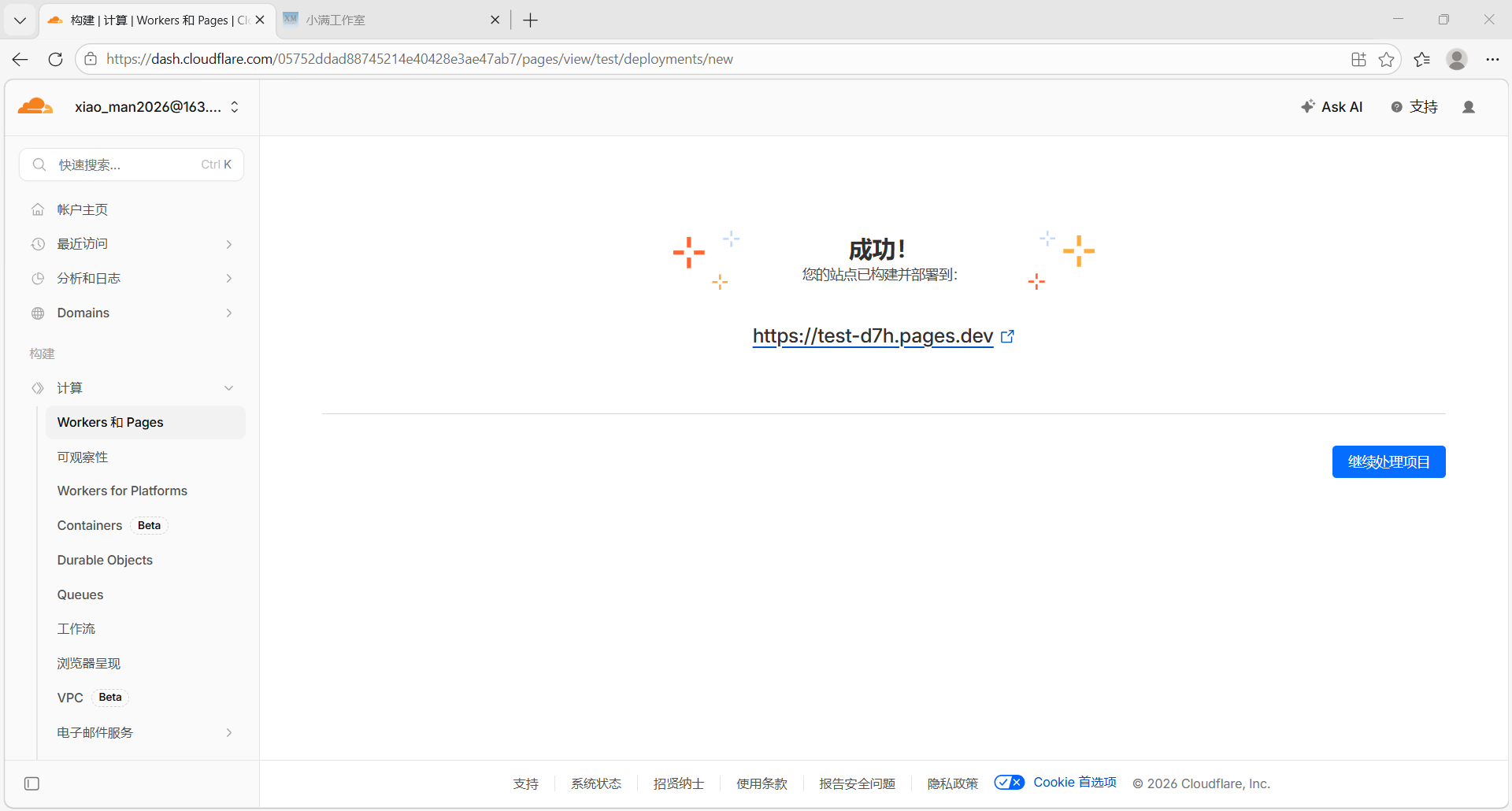This screenshot has width=1512, height=811.
Task: Open the 支持 help link in header
Action: [1414, 107]
